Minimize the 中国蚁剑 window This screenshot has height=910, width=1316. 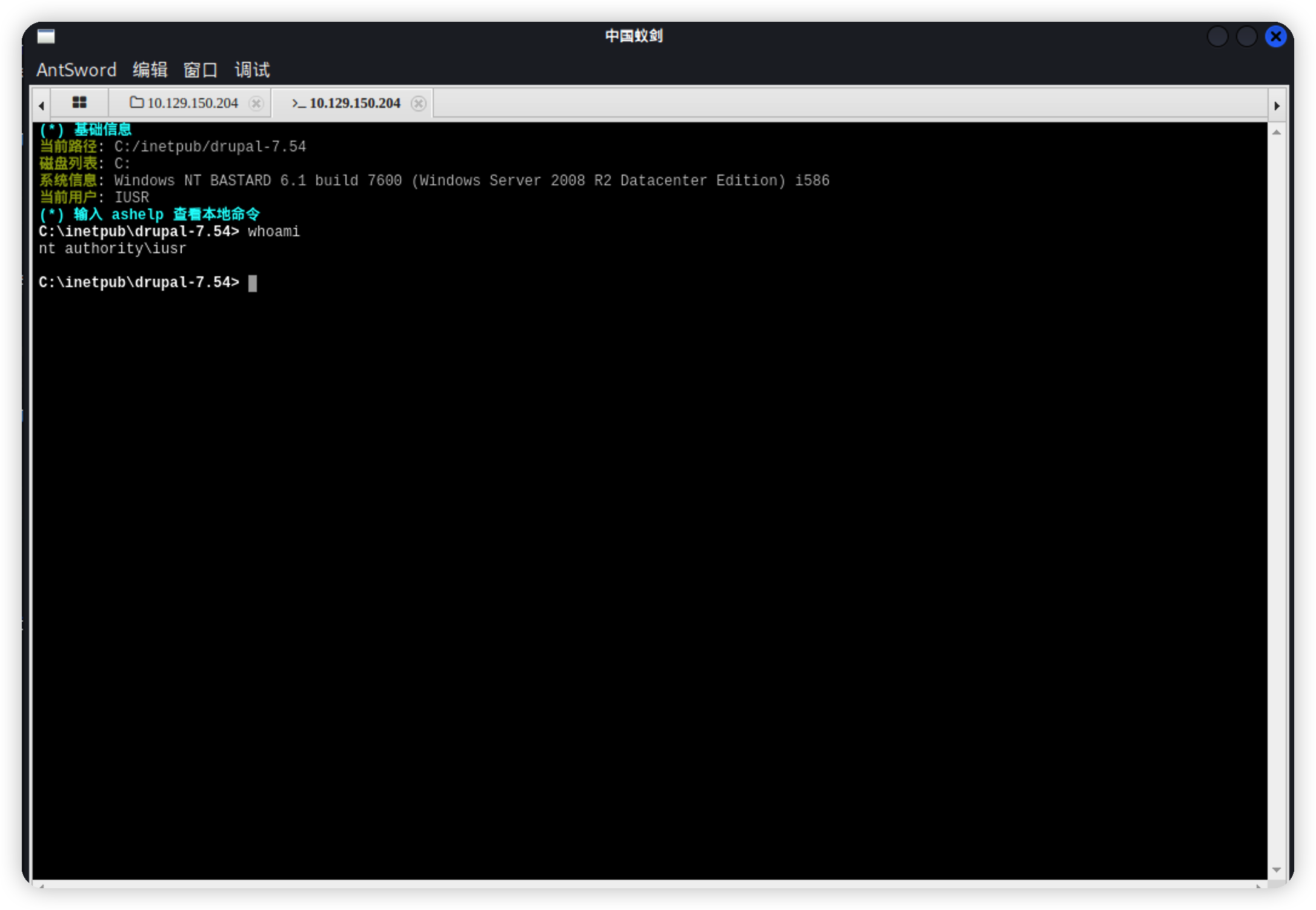1217,36
